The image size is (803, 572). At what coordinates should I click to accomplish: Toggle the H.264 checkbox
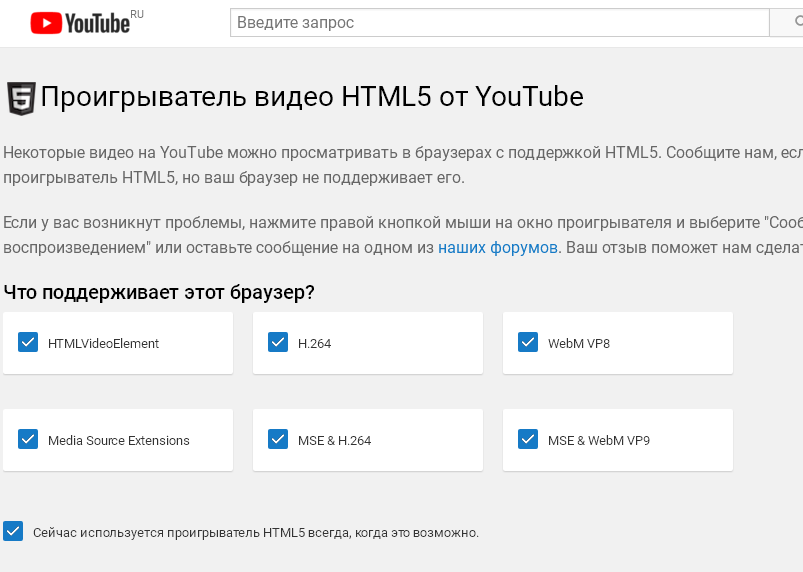[278, 342]
